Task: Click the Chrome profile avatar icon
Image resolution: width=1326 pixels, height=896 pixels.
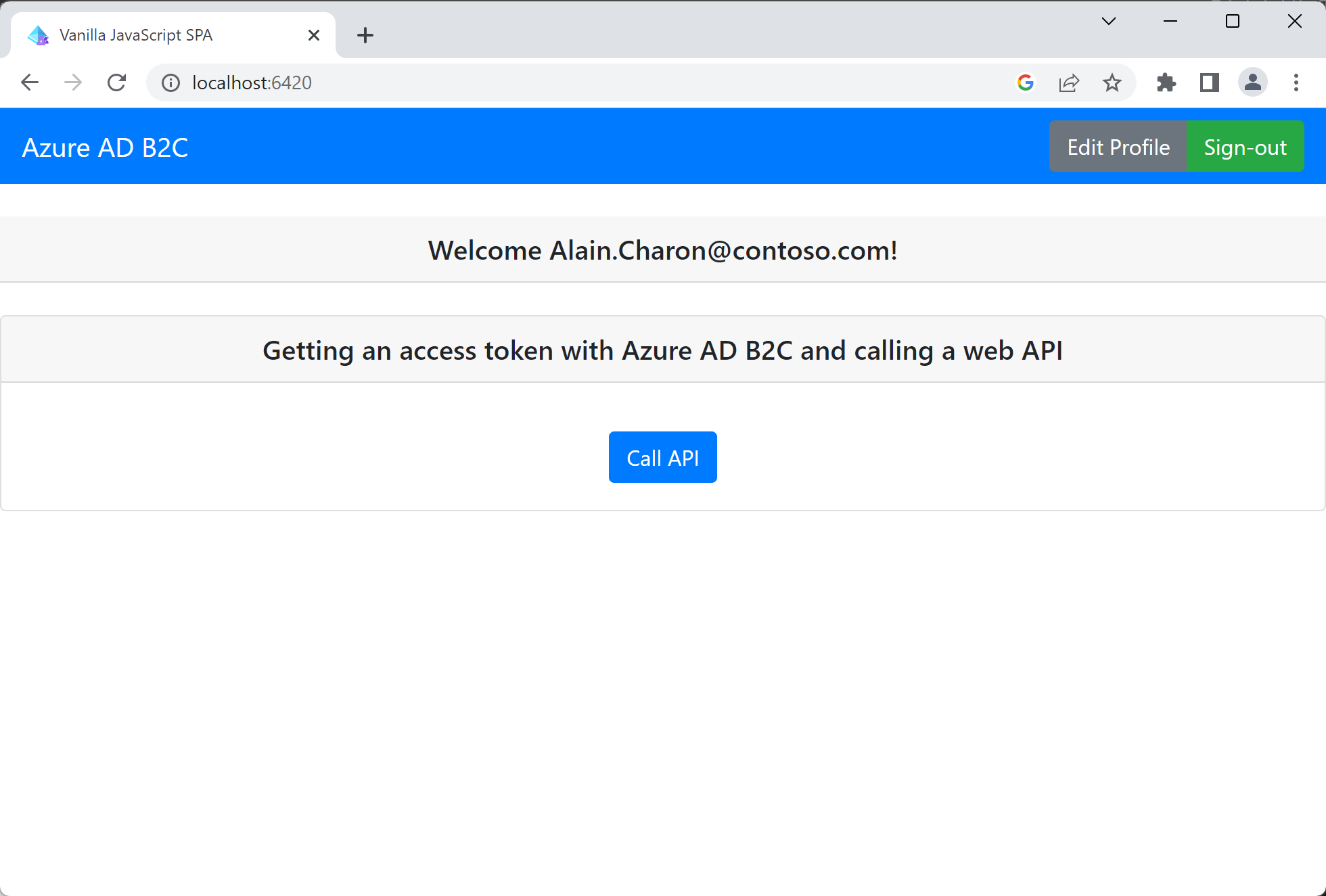Action: [1253, 83]
